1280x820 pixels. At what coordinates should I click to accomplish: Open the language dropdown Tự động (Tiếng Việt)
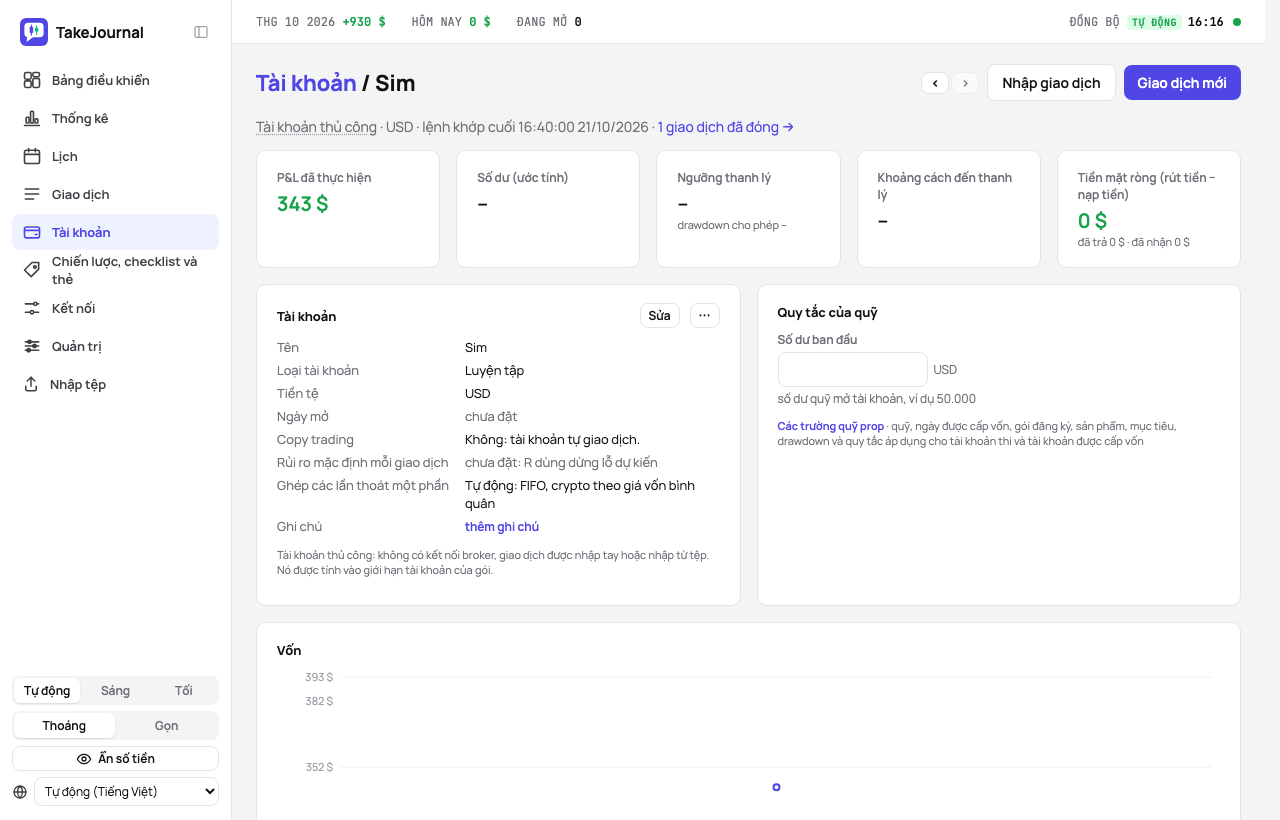pos(126,792)
